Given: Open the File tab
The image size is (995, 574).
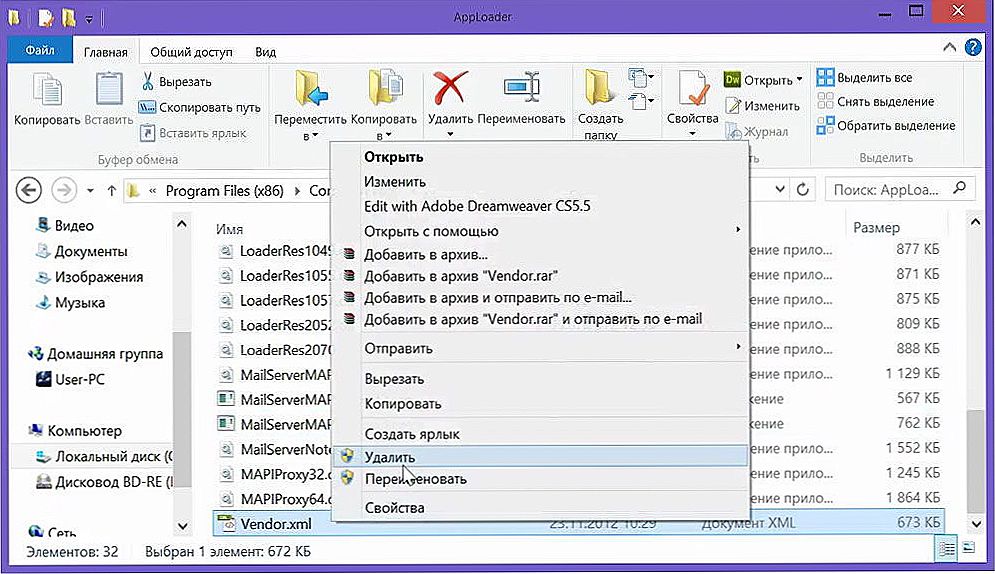Looking at the screenshot, I should point(39,50).
